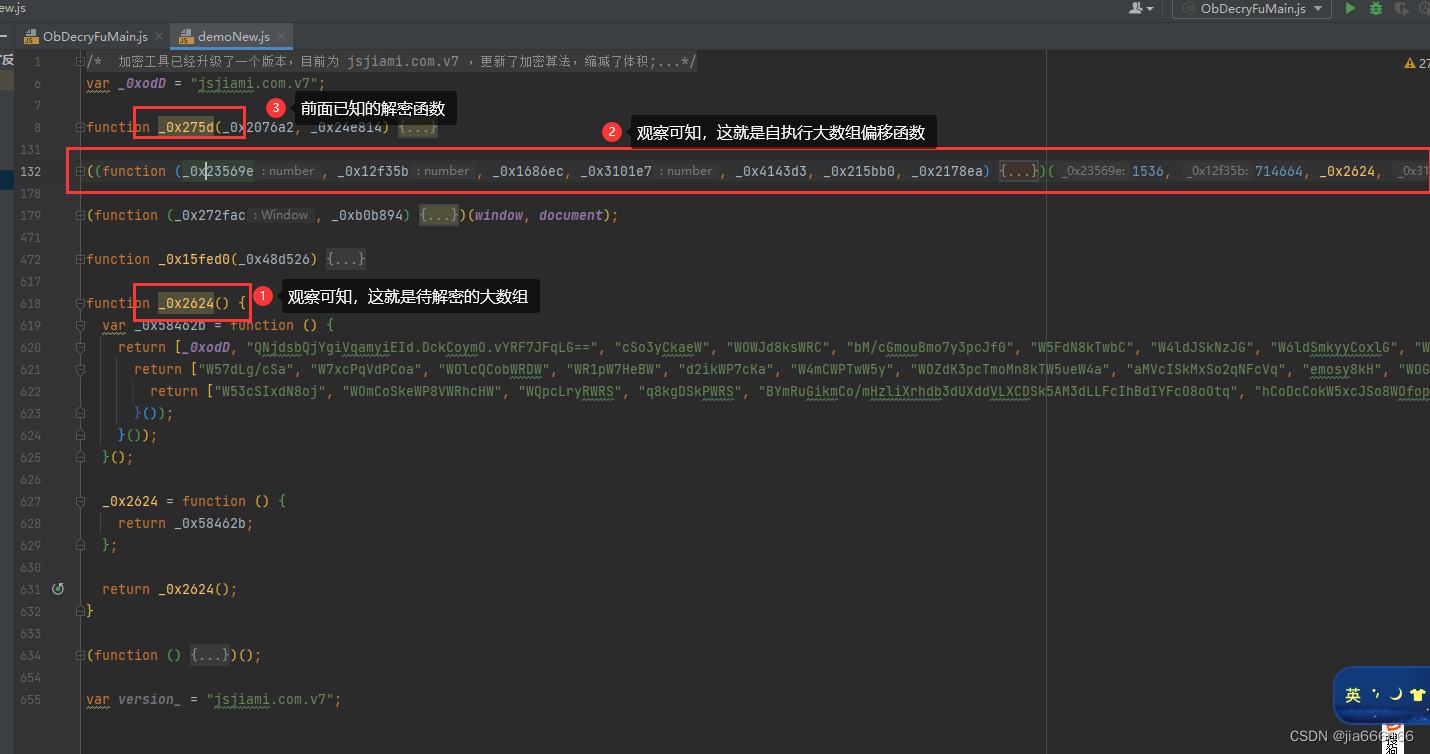This screenshot has width=1430, height=754.
Task: Expand the folded self-executing function on line 132
Action: click(x=80, y=171)
